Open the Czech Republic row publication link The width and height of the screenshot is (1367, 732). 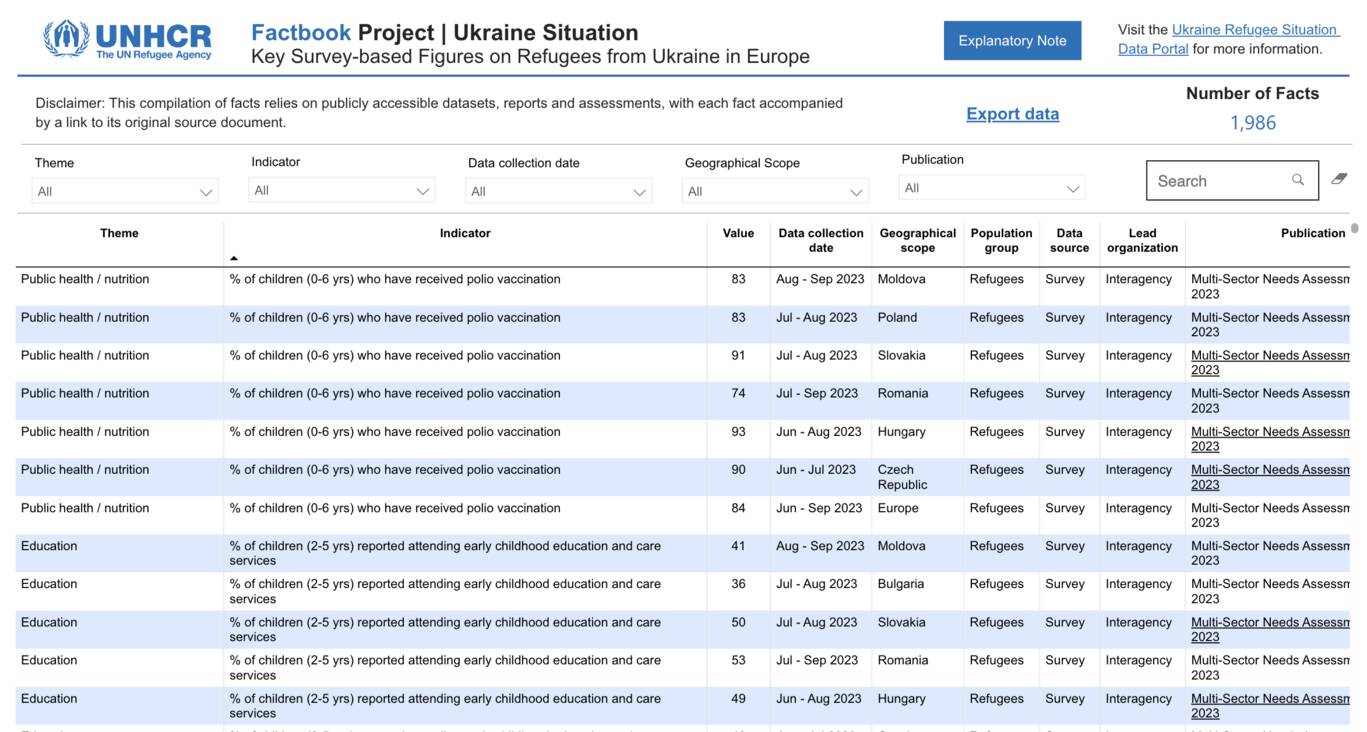[x=1270, y=477]
